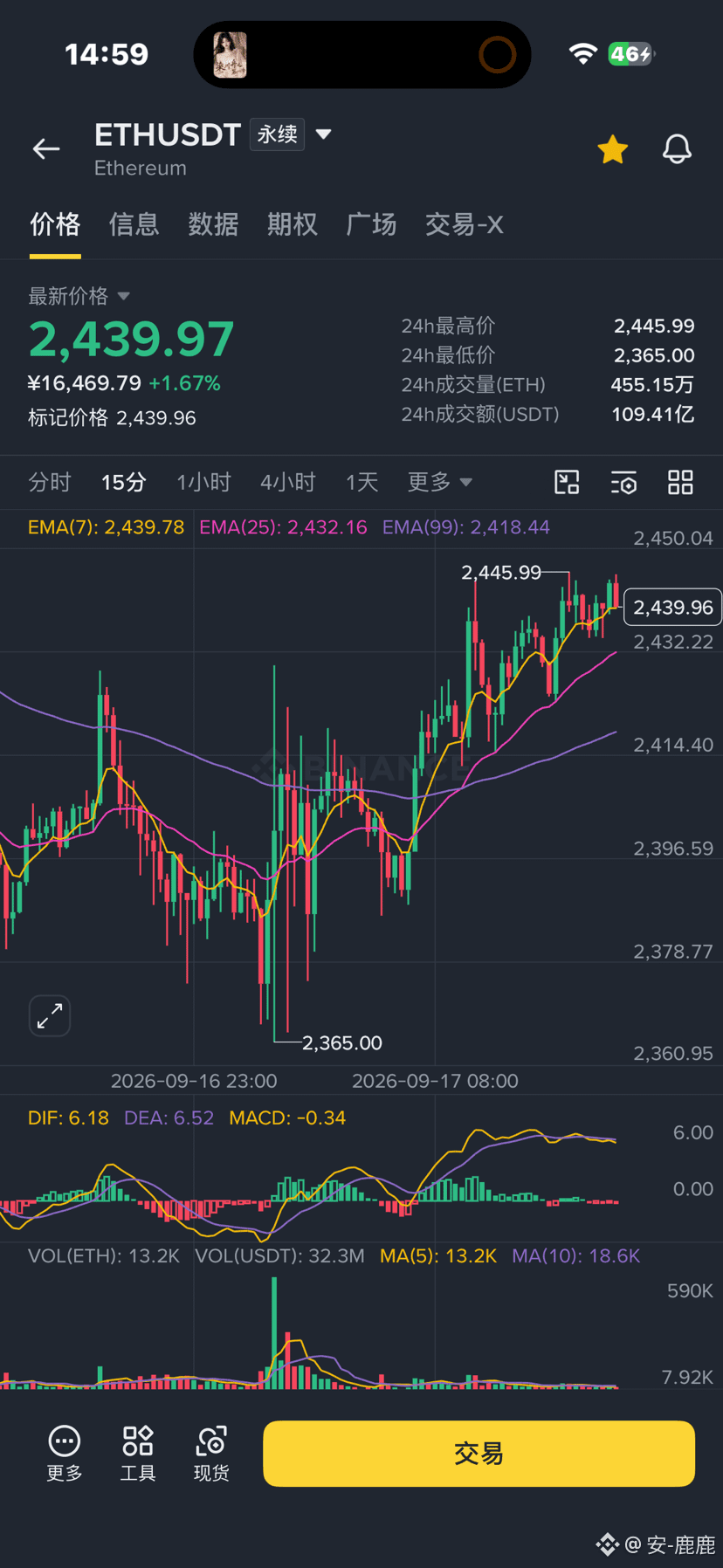The width and height of the screenshot is (723, 1568).
Task: Select the 4小时 chart interval
Action: point(287,482)
